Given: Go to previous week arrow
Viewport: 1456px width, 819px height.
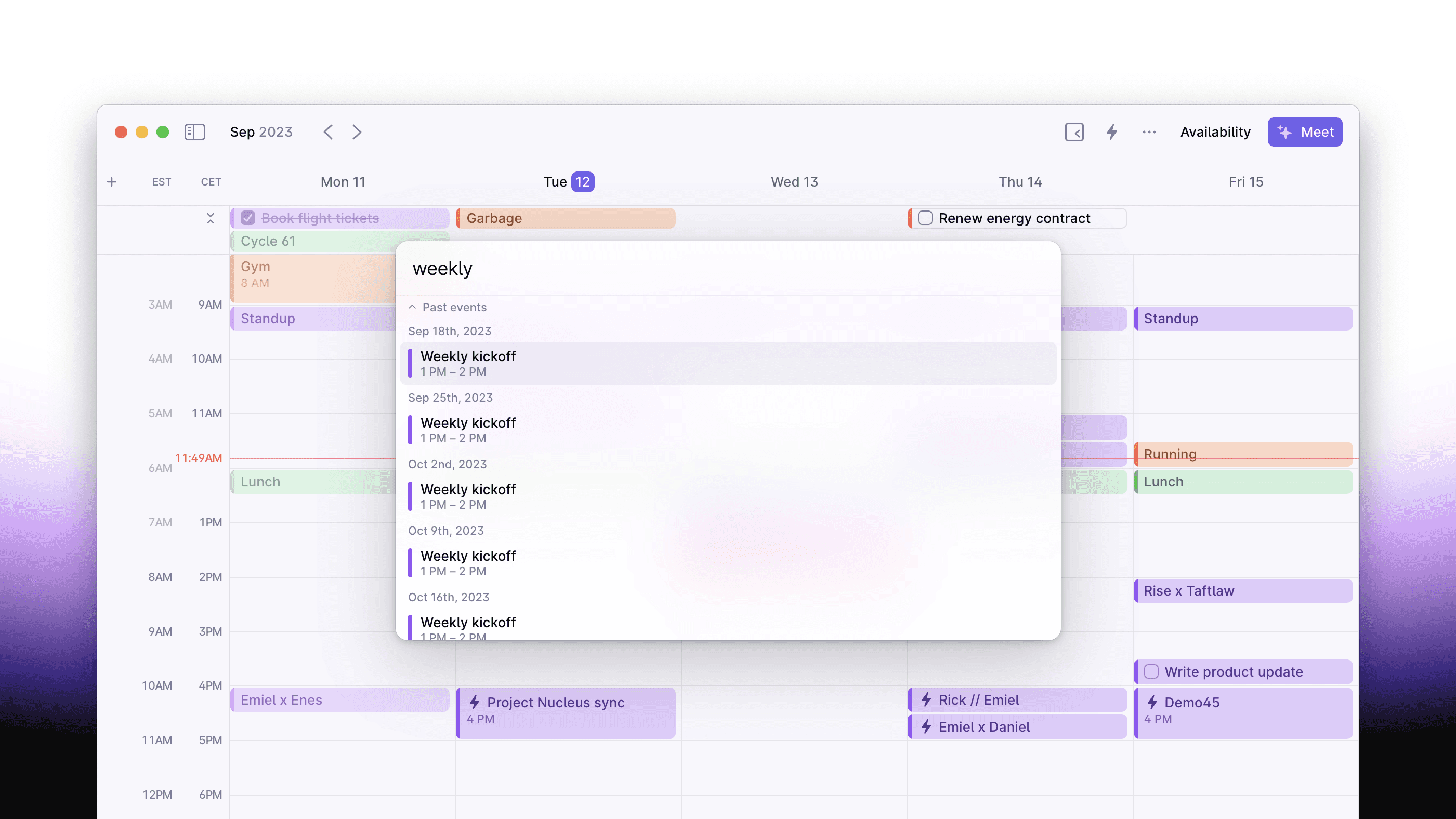Looking at the screenshot, I should (x=329, y=131).
